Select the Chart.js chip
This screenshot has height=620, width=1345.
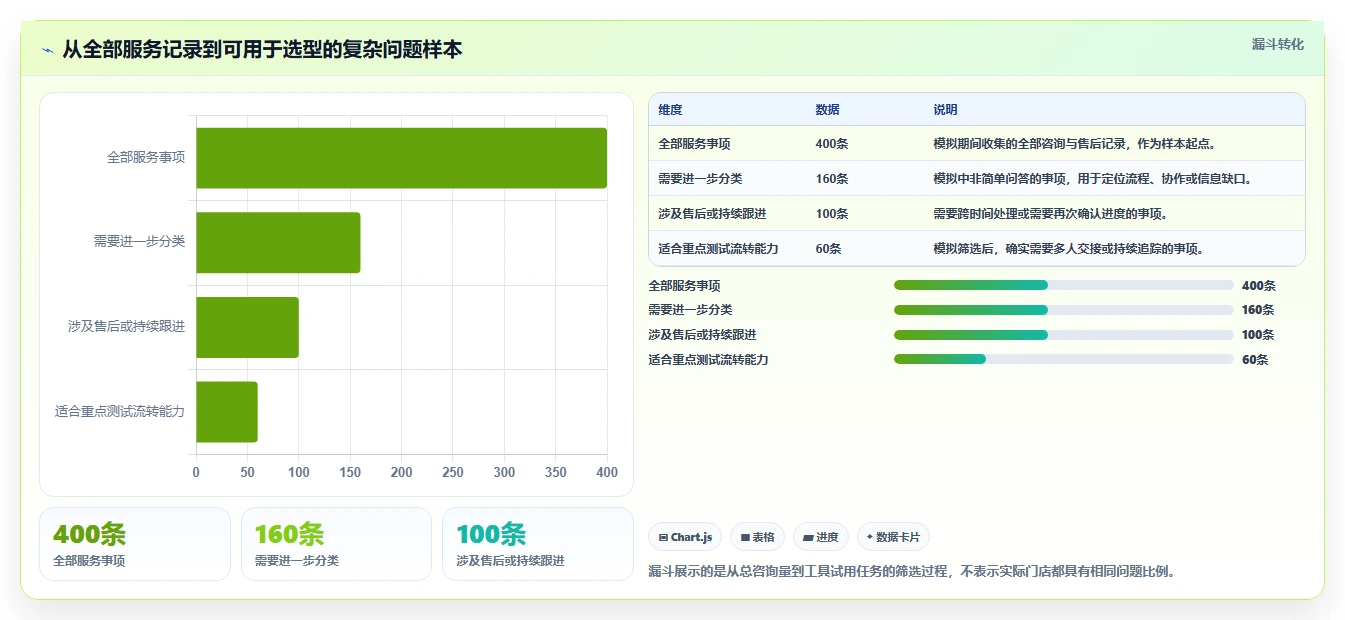(685, 537)
